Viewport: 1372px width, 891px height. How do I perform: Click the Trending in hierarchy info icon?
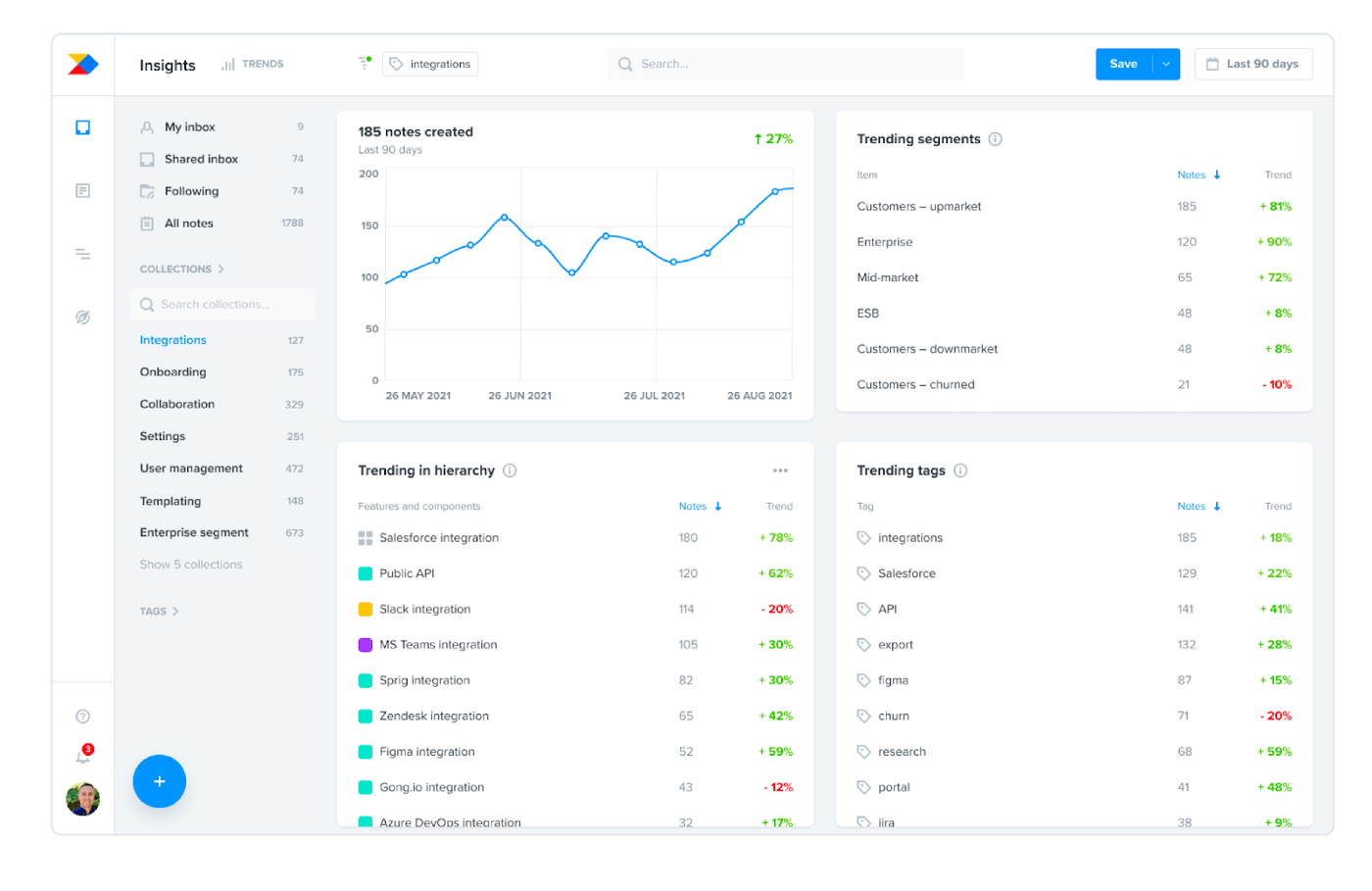click(x=510, y=470)
